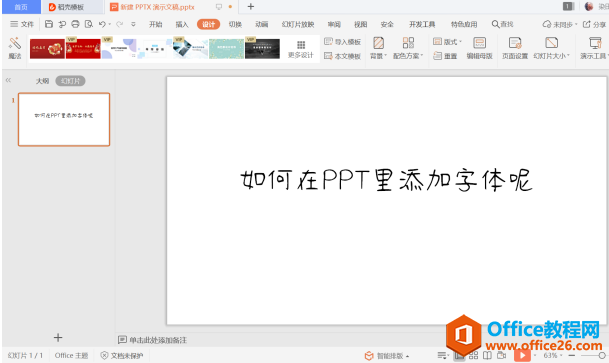Click 导入模板 import template
609x363 pixels.
pos(343,42)
